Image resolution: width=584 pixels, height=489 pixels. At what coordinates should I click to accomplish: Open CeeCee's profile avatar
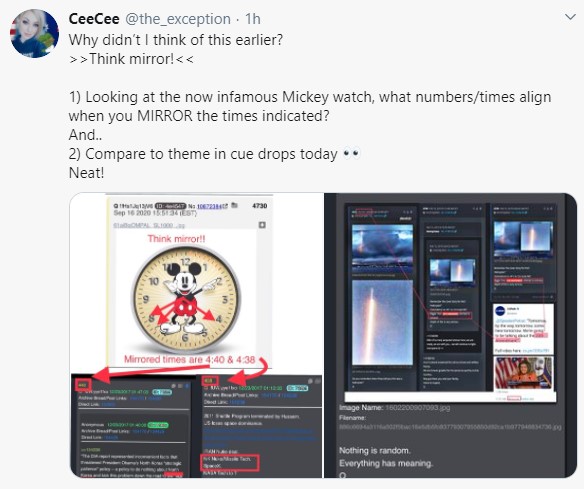(34, 33)
